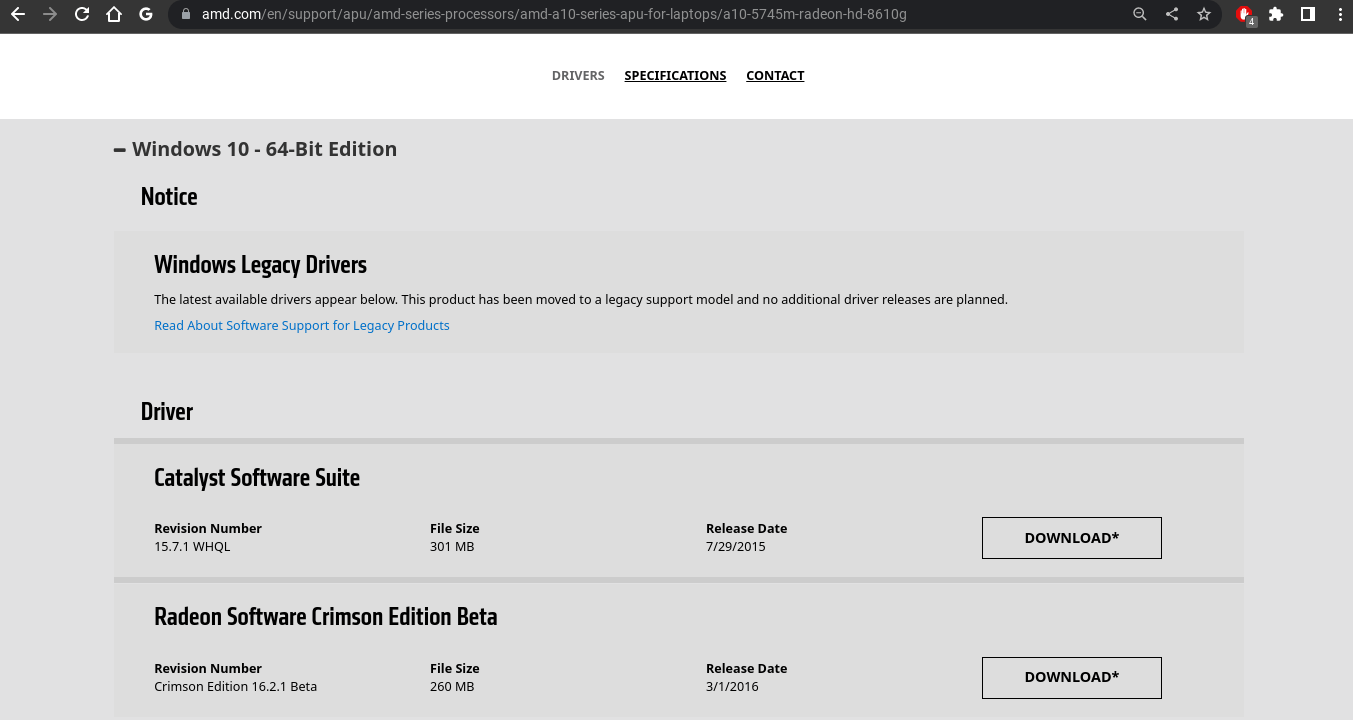The image size is (1353, 720).
Task: Click the 301 MB file size
Action: [x=452, y=547]
